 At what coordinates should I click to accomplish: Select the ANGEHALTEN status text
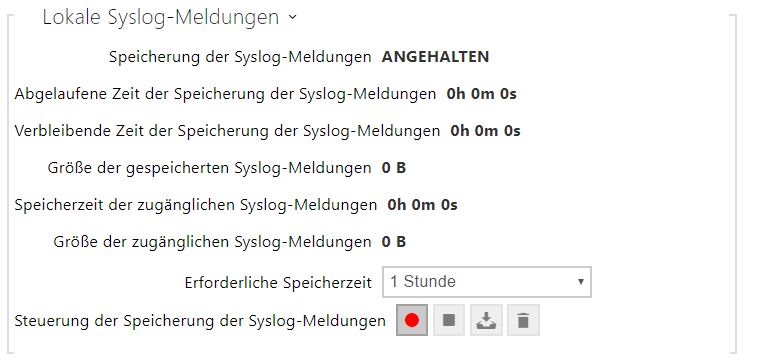click(x=435, y=57)
